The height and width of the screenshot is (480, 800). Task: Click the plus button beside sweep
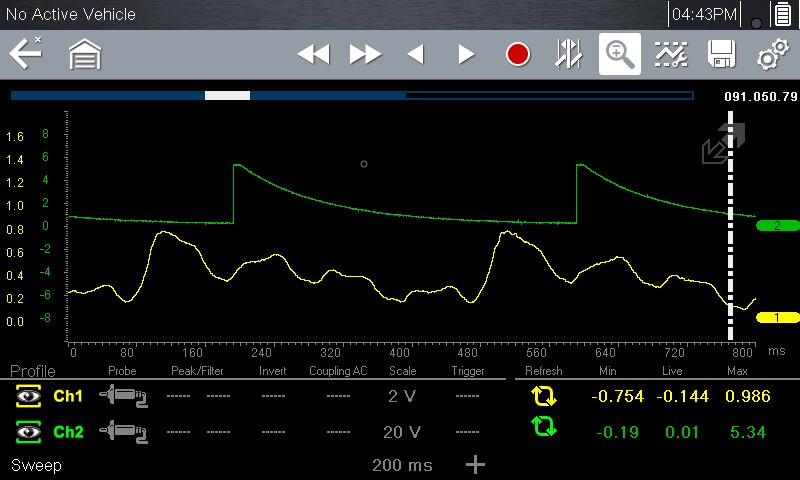click(x=476, y=465)
